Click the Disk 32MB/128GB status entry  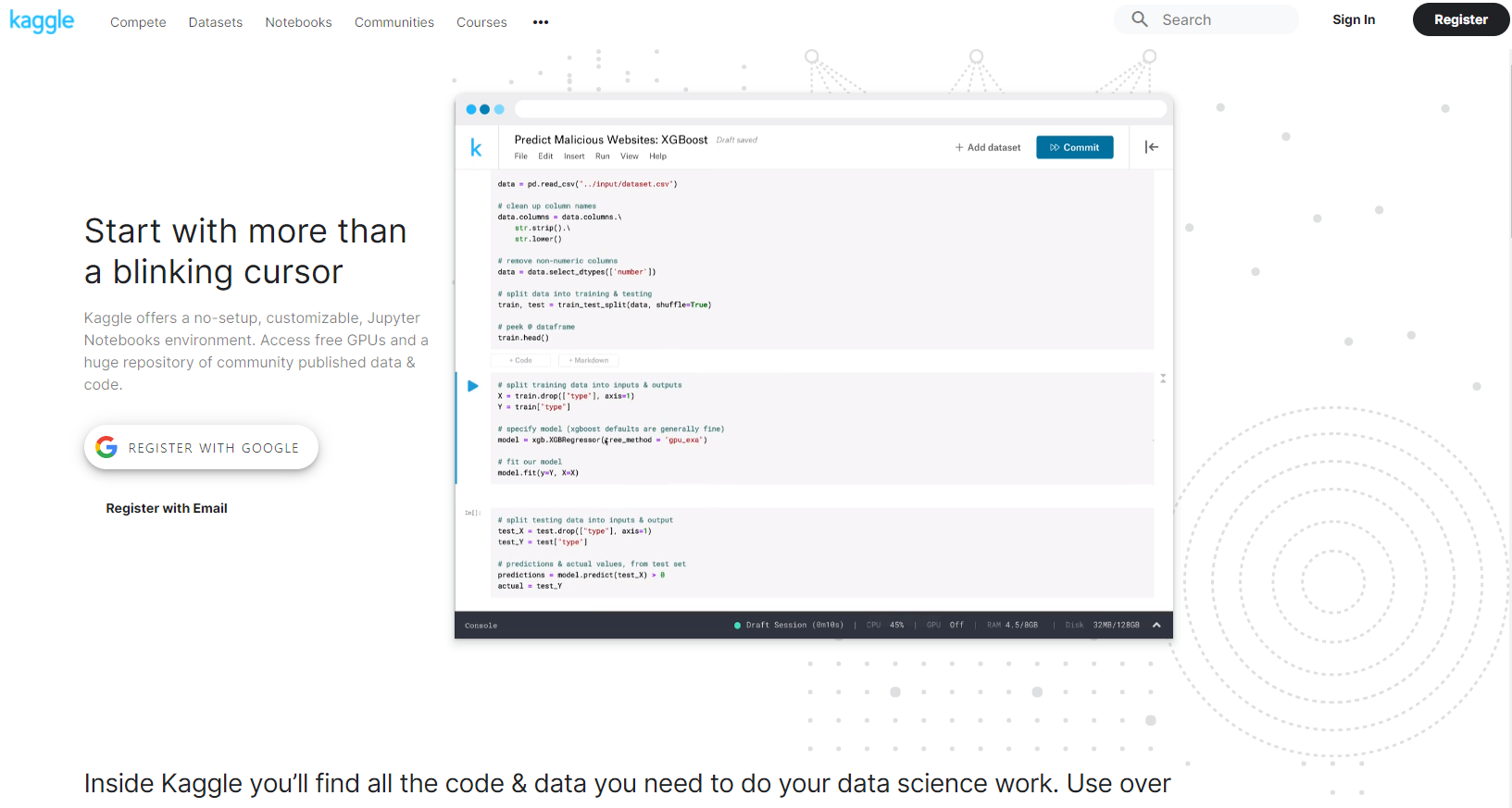point(1103,625)
